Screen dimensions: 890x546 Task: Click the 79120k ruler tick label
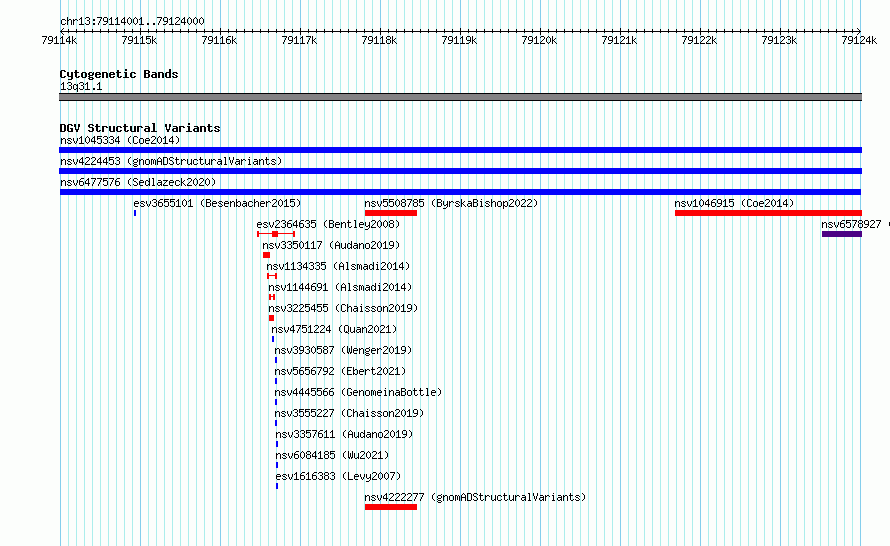pos(539,40)
